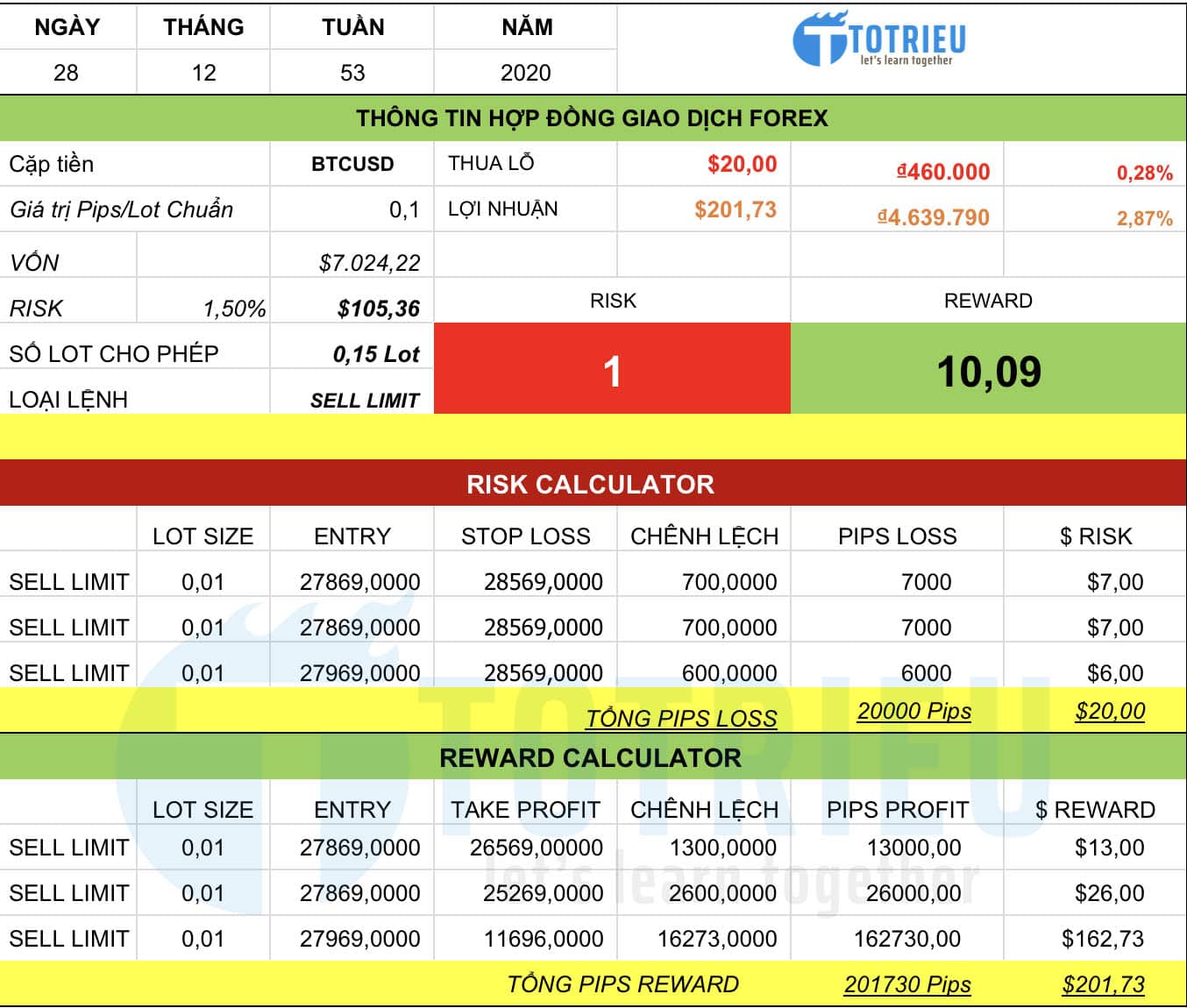1187x1008 pixels.
Task: Click the TỔNG PIPS REWARD label
Action: [x=623, y=984]
